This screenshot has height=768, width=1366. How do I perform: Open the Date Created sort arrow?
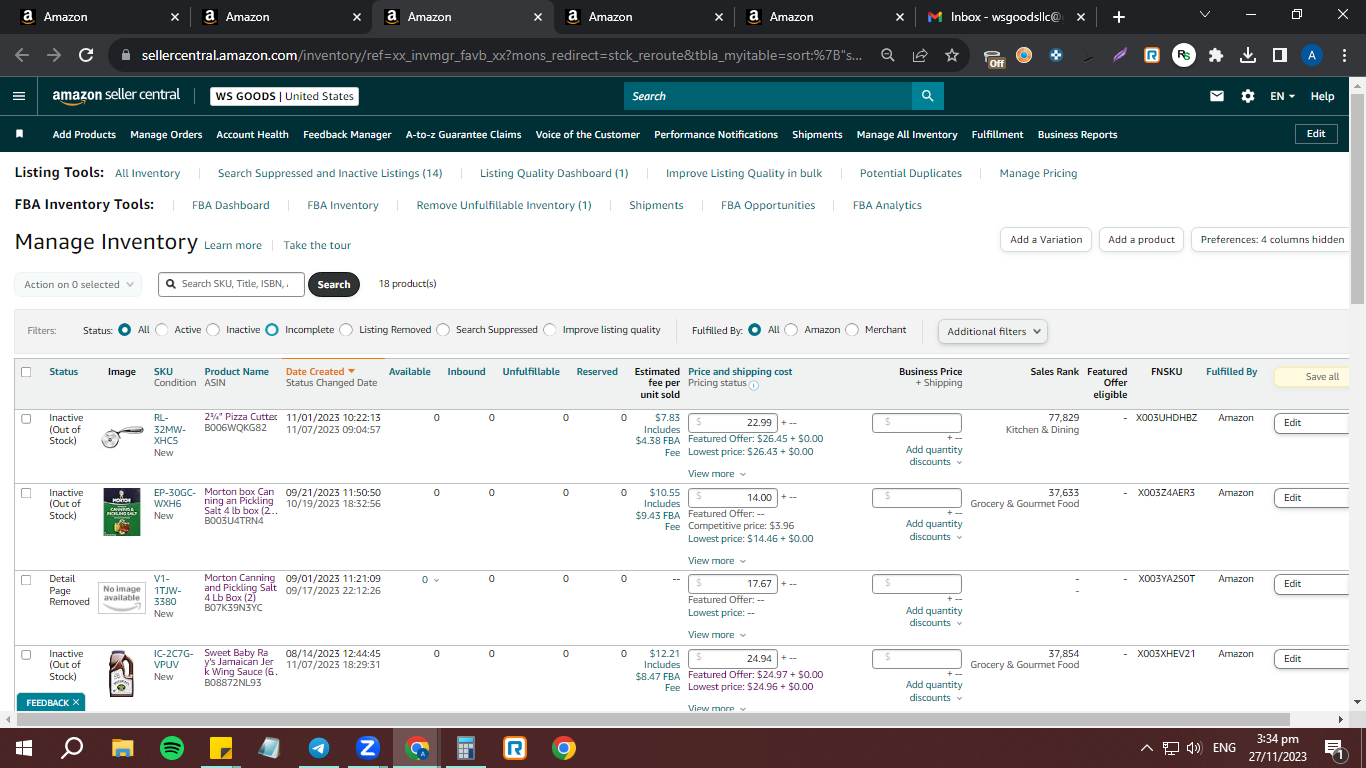point(351,372)
